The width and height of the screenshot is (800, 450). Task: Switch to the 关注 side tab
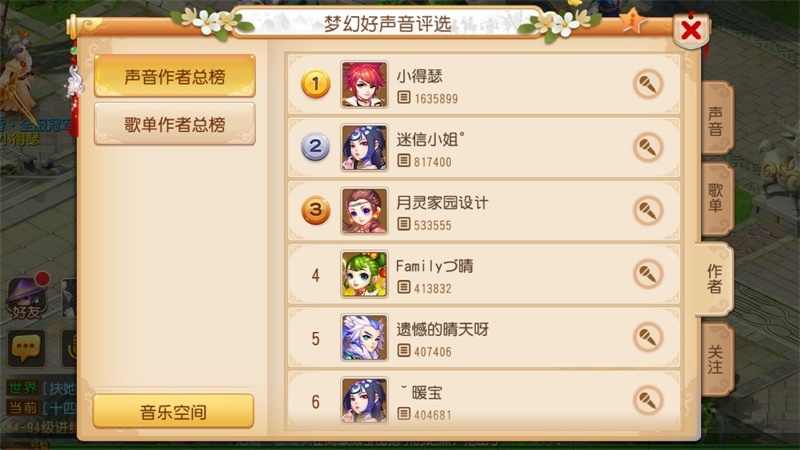(x=716, y=359)
